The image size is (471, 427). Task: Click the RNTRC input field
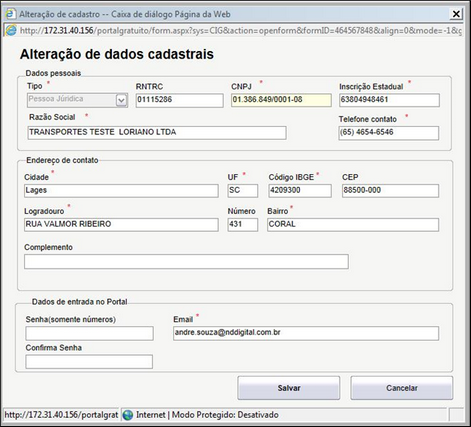tap(180, 100)
